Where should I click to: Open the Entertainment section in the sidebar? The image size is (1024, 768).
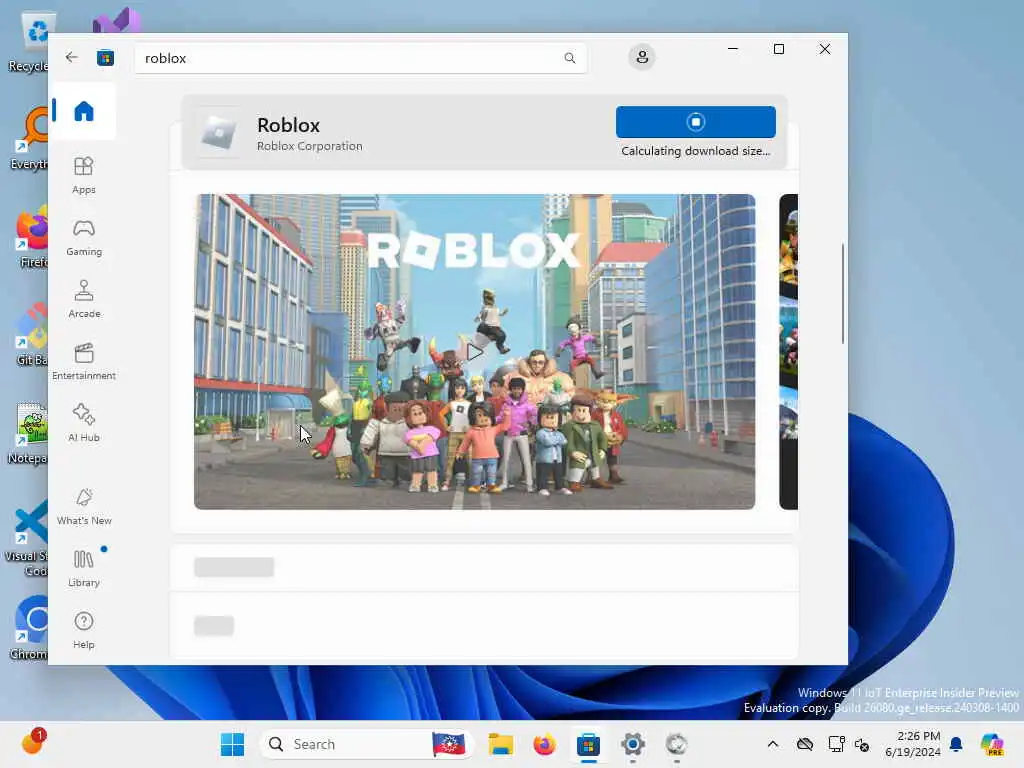click(84, 361)
